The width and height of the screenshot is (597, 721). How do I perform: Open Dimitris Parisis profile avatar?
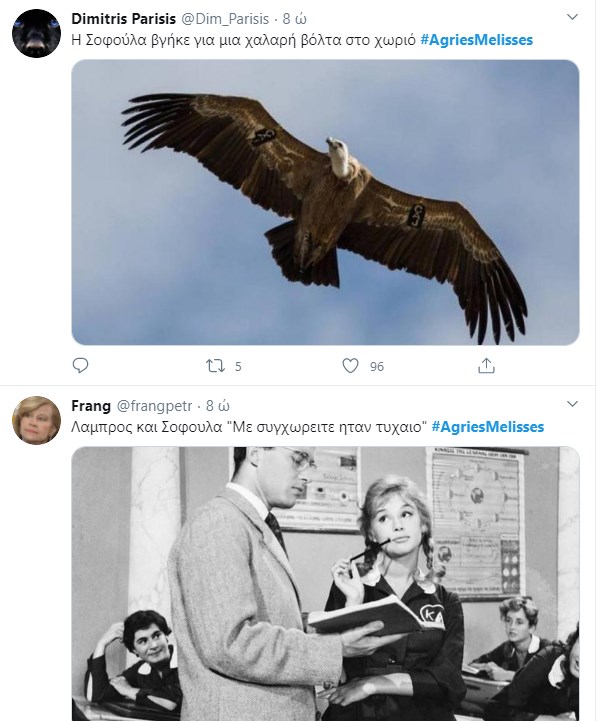coord(36,33)
